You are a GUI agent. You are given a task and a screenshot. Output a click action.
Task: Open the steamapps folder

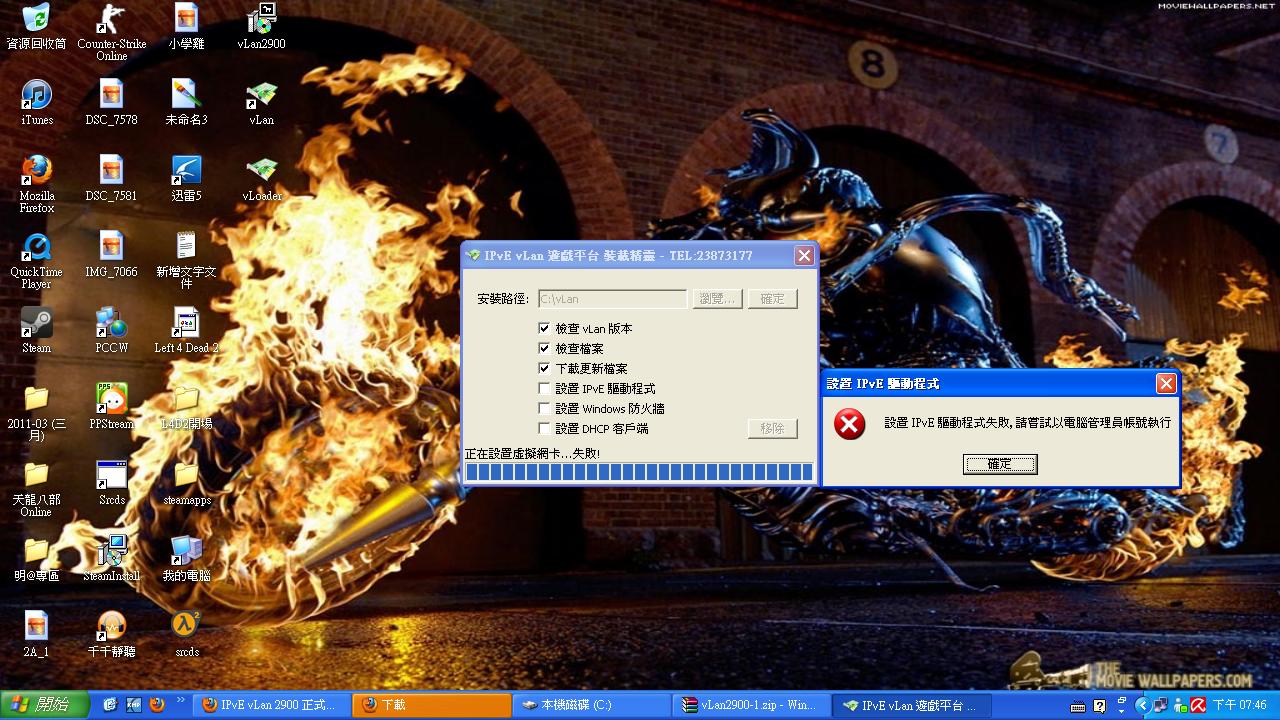[186, 482]
